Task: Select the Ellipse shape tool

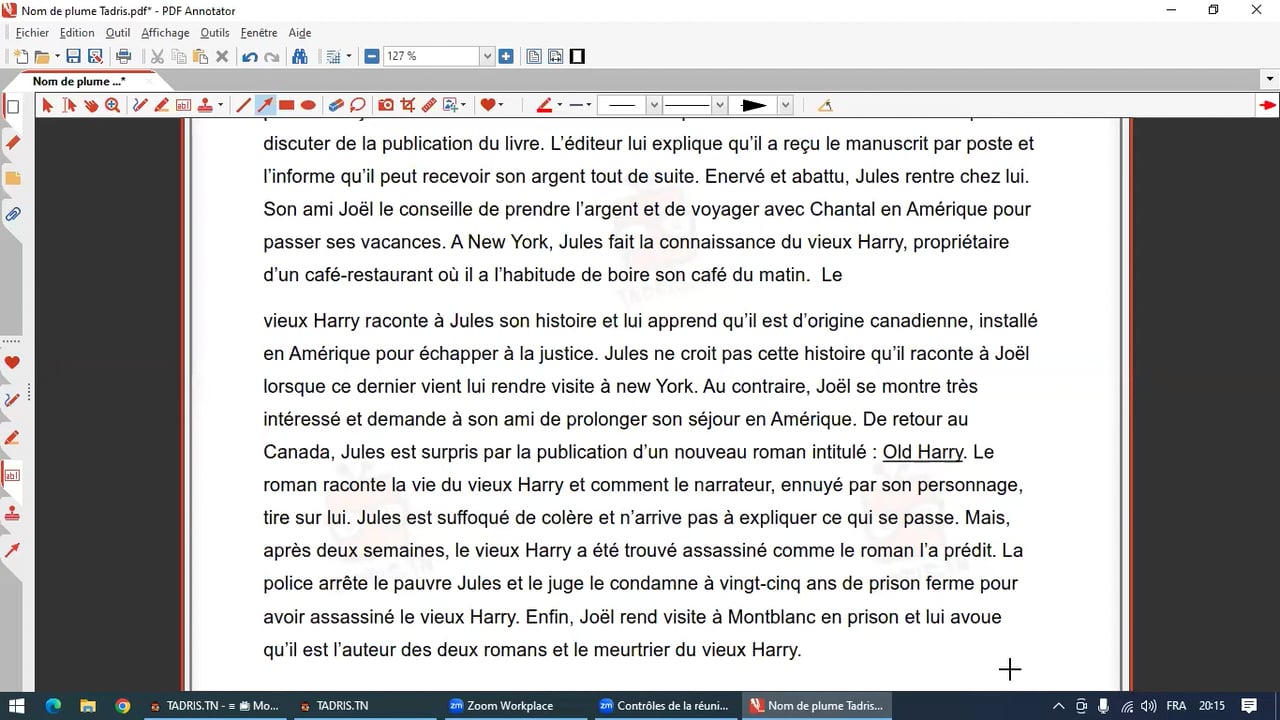Action: [308, 105]
